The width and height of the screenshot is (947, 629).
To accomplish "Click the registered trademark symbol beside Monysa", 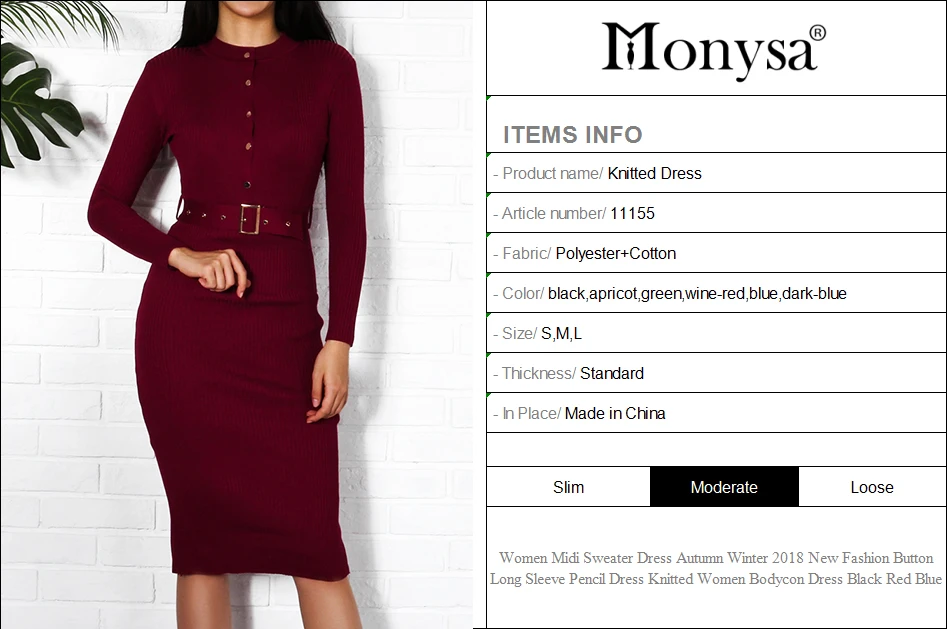I will 817,33.
